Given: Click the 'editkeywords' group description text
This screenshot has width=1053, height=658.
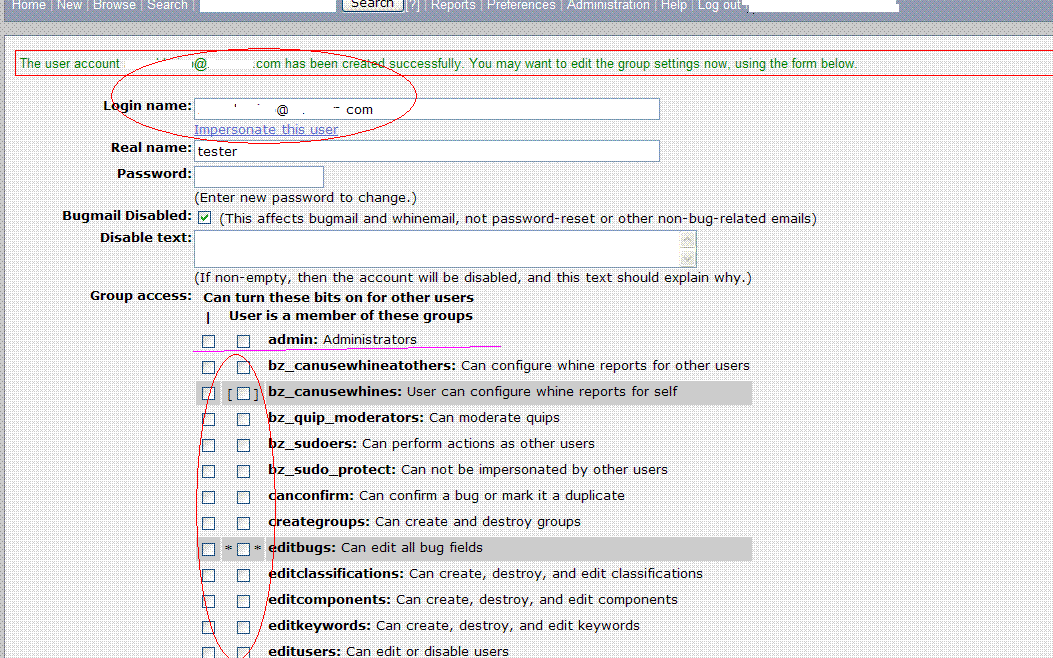Looking at the screenshot, I should [x=454, y=626].
